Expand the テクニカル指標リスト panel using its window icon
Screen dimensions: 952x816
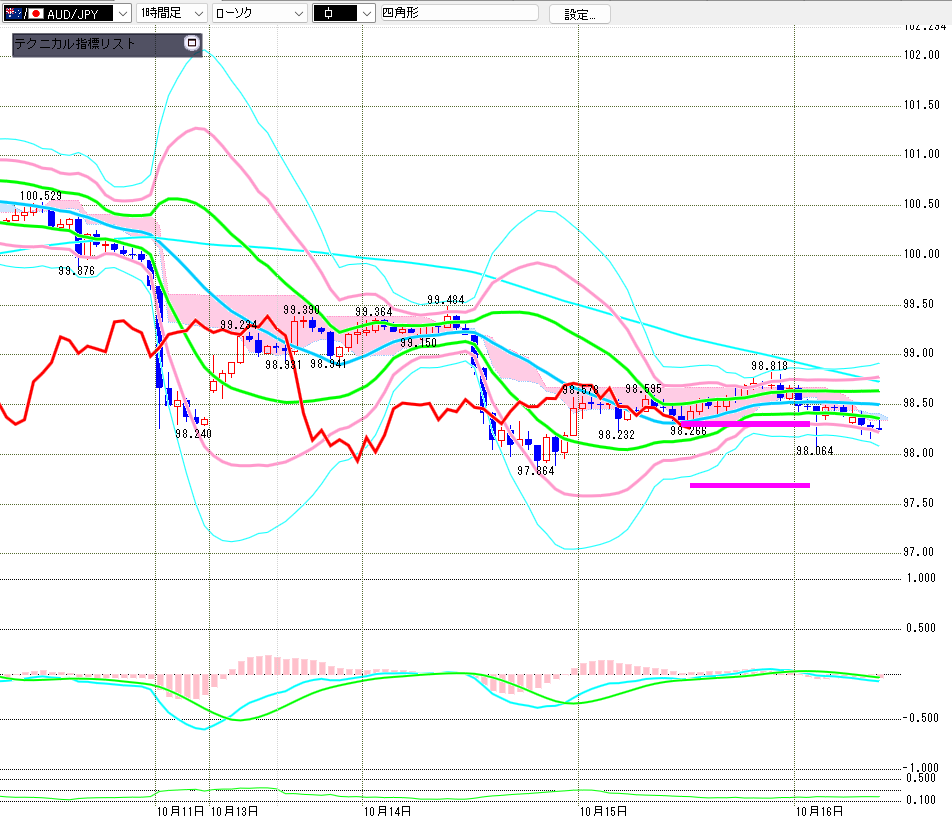[192, 43]
